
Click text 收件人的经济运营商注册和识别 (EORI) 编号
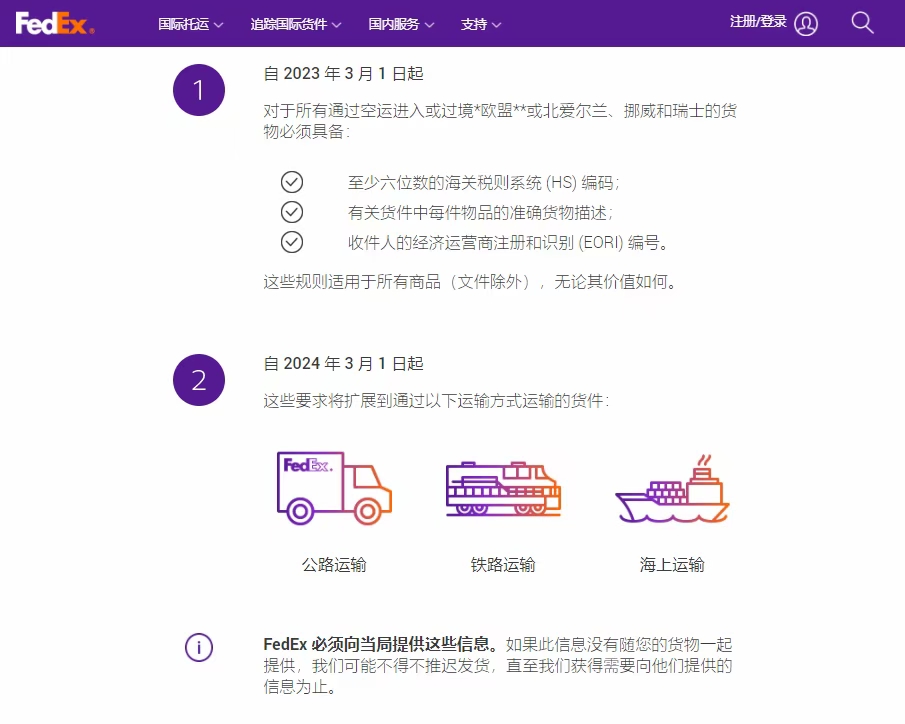pos(508,243)
